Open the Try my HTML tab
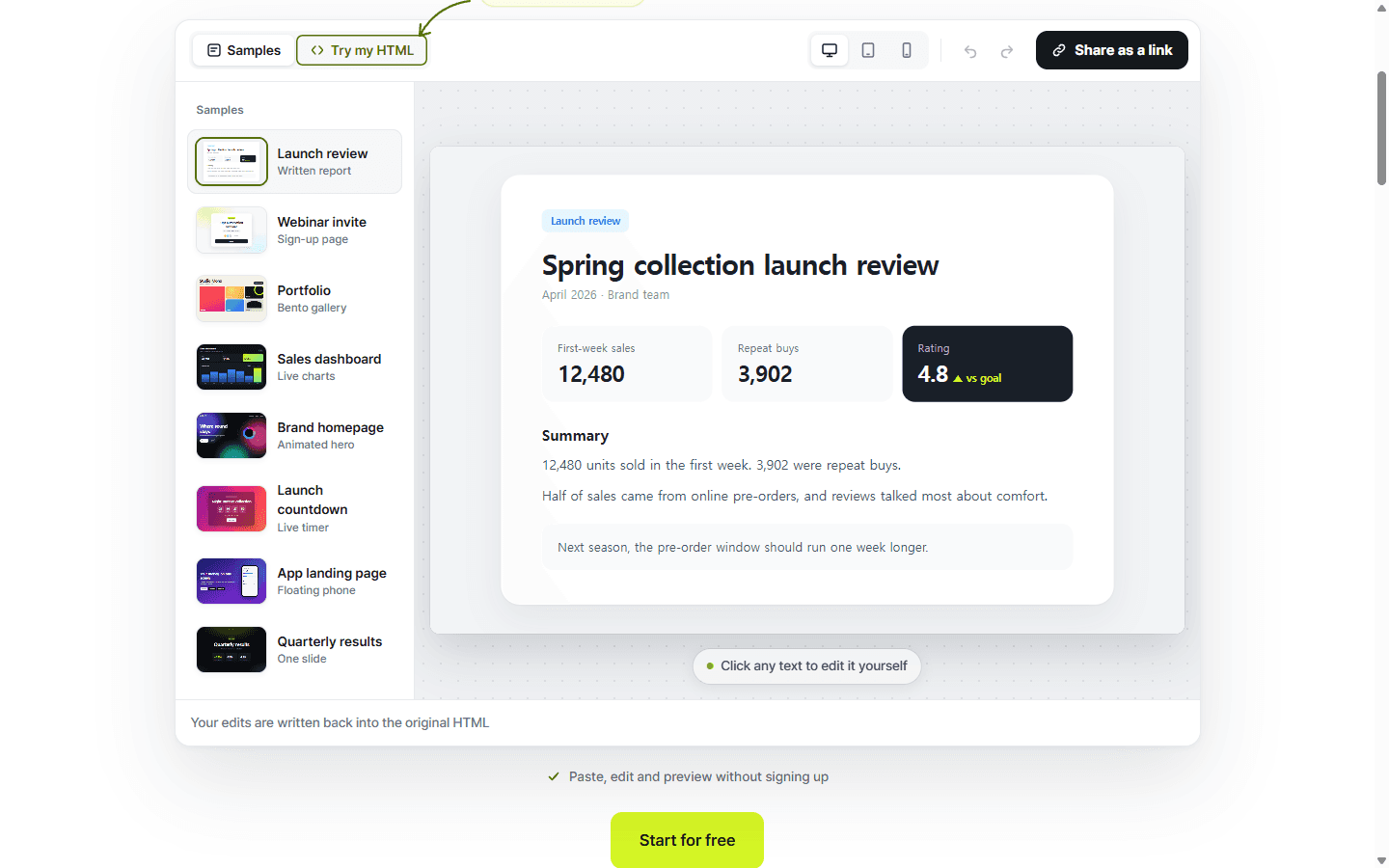Viewport: 1389px width, 868px height. point(362,50)
